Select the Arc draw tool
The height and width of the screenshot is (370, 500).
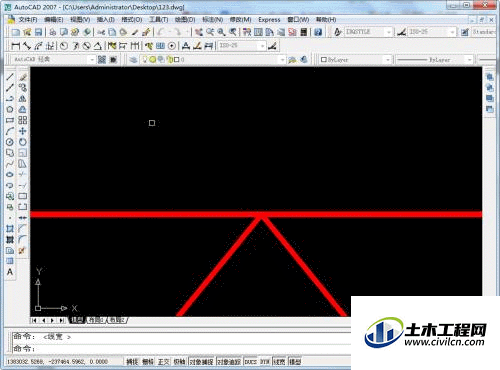(10, 131)
